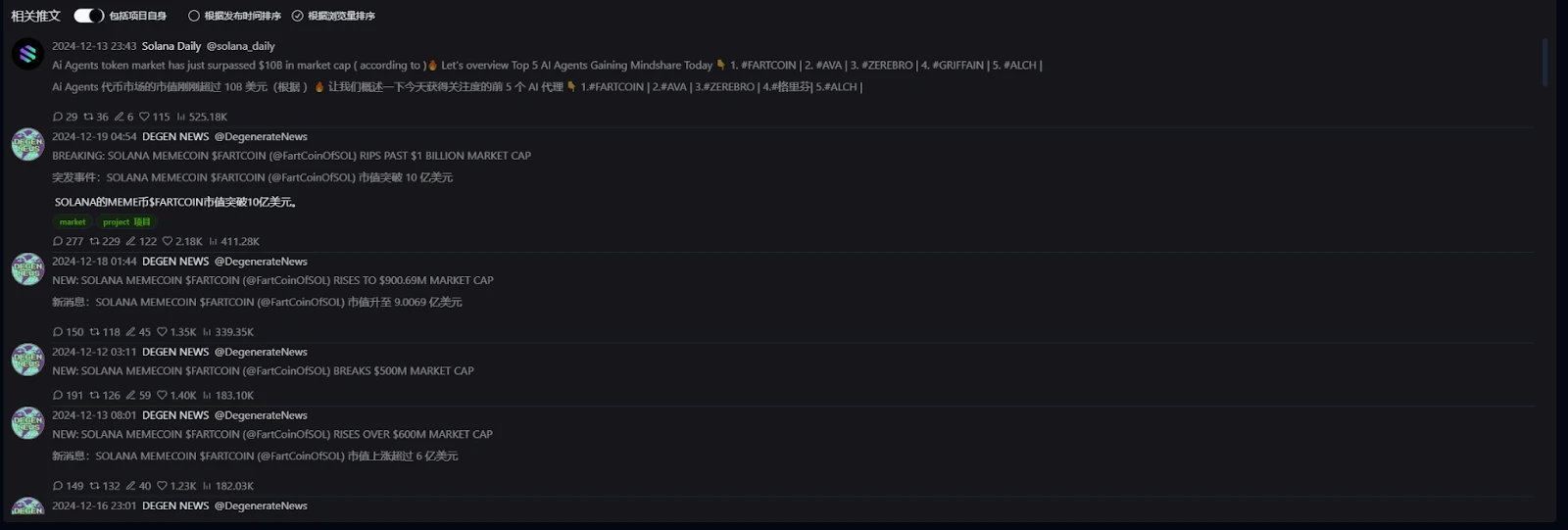Screen dimensions: 1568x530
Task: Click retweet icon with count 118
Action: coord(95,332)
